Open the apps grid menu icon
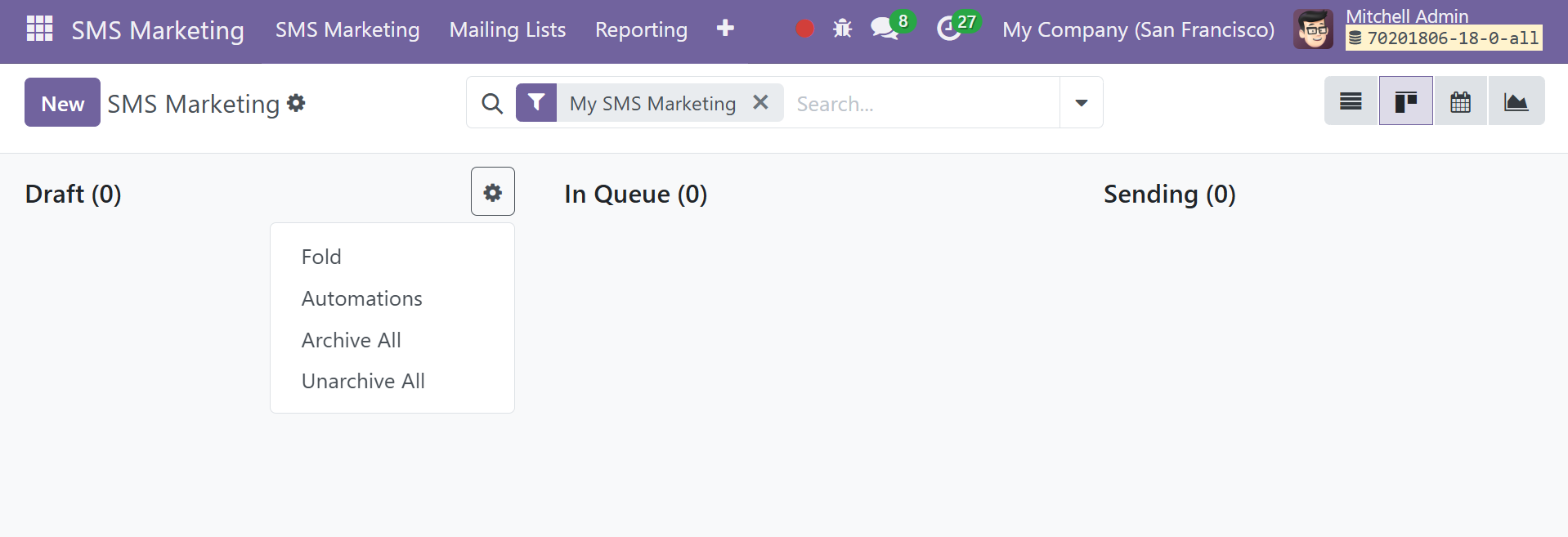 pos(39,29)
